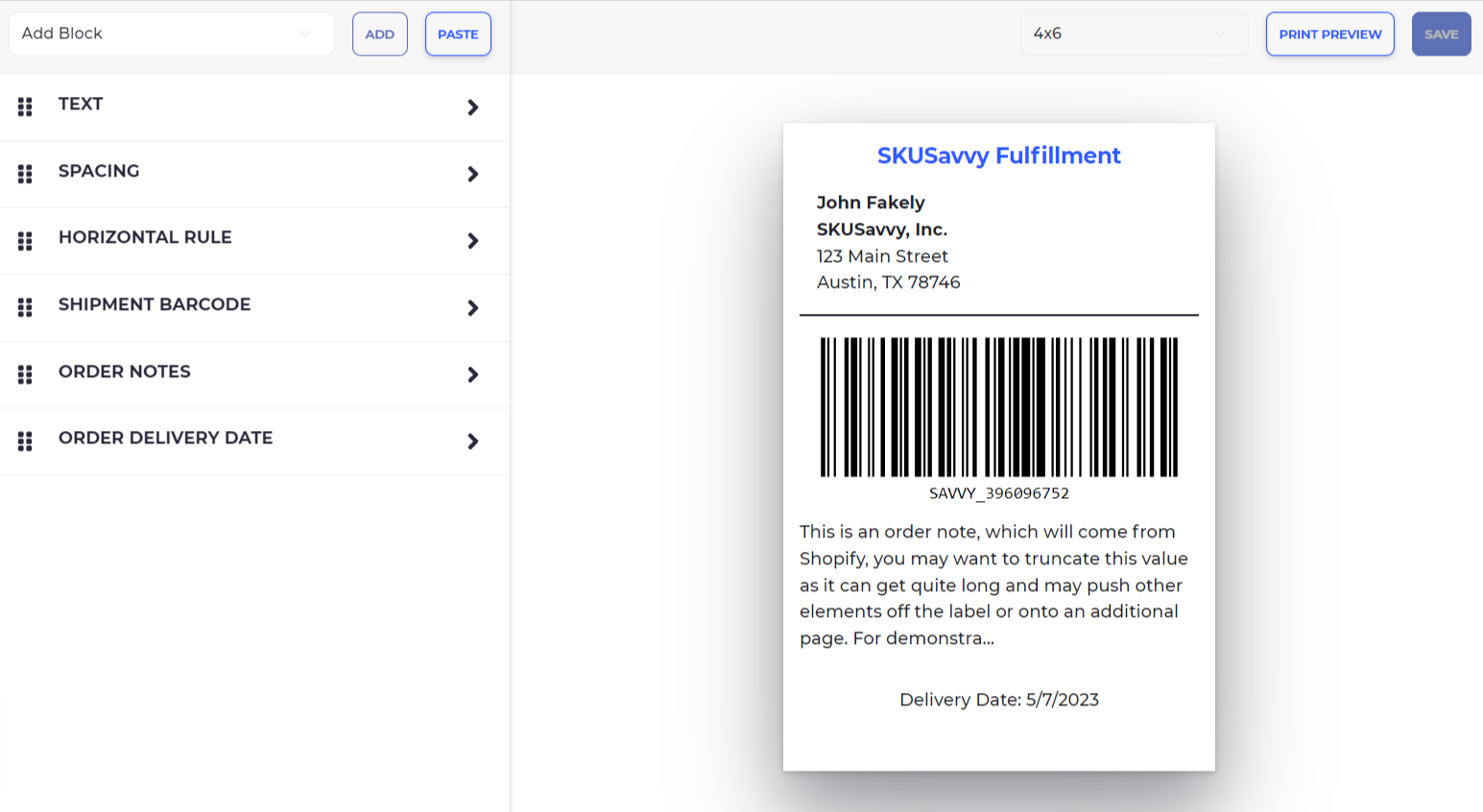The image size is (1483, 812).
Task: Click the order note paragraph on label
Action: (993, 585)
